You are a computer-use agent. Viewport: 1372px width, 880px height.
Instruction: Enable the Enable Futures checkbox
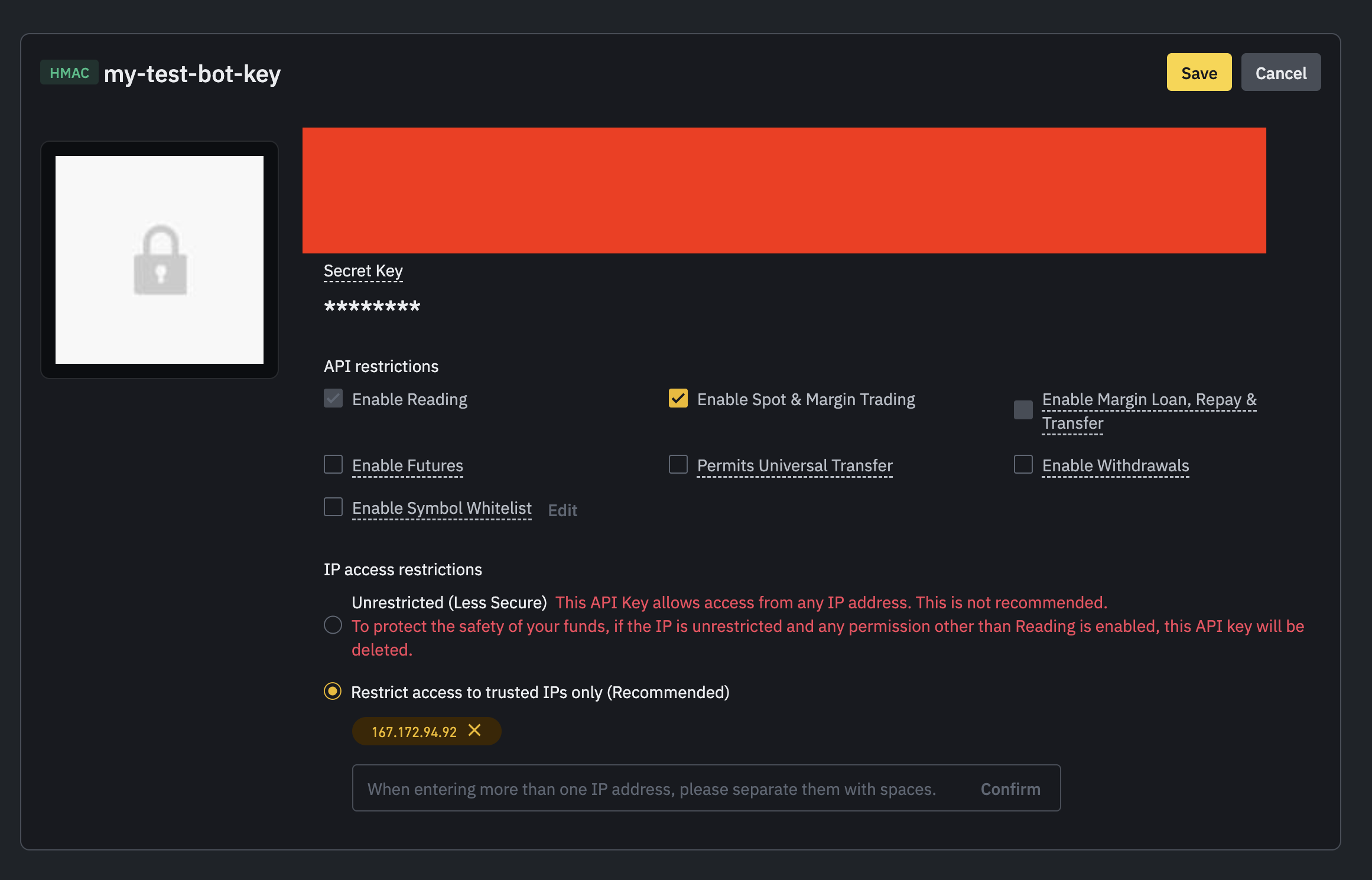click(333, 464)
